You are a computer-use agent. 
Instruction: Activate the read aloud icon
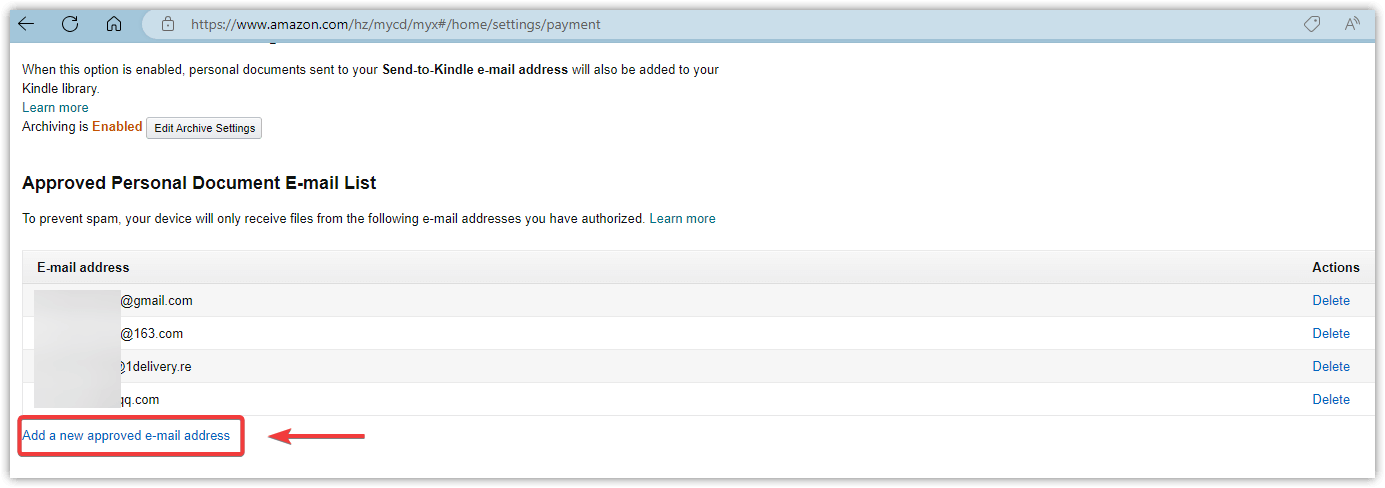tap(1353, 24)
